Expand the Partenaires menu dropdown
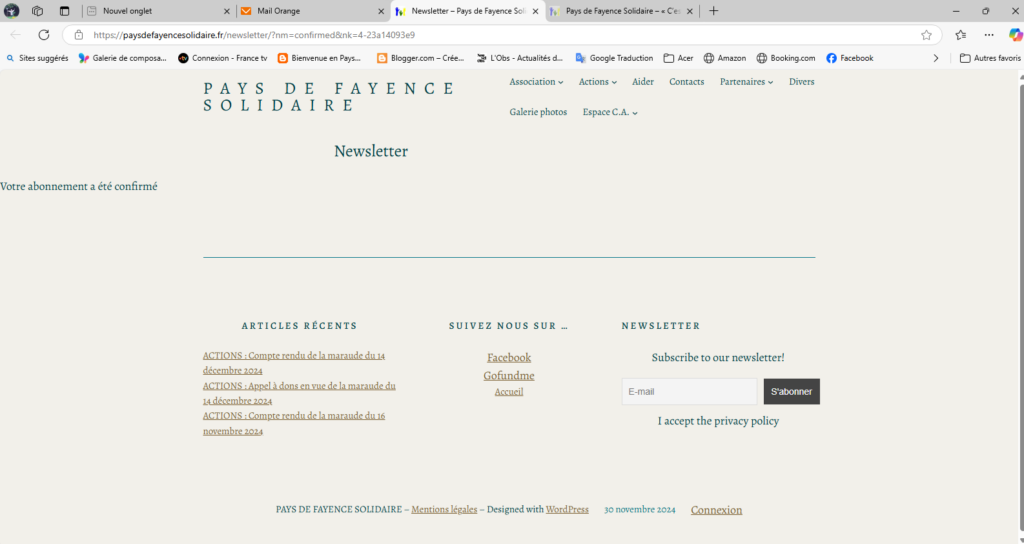1024x544 pixels. (x=746, y=82)
